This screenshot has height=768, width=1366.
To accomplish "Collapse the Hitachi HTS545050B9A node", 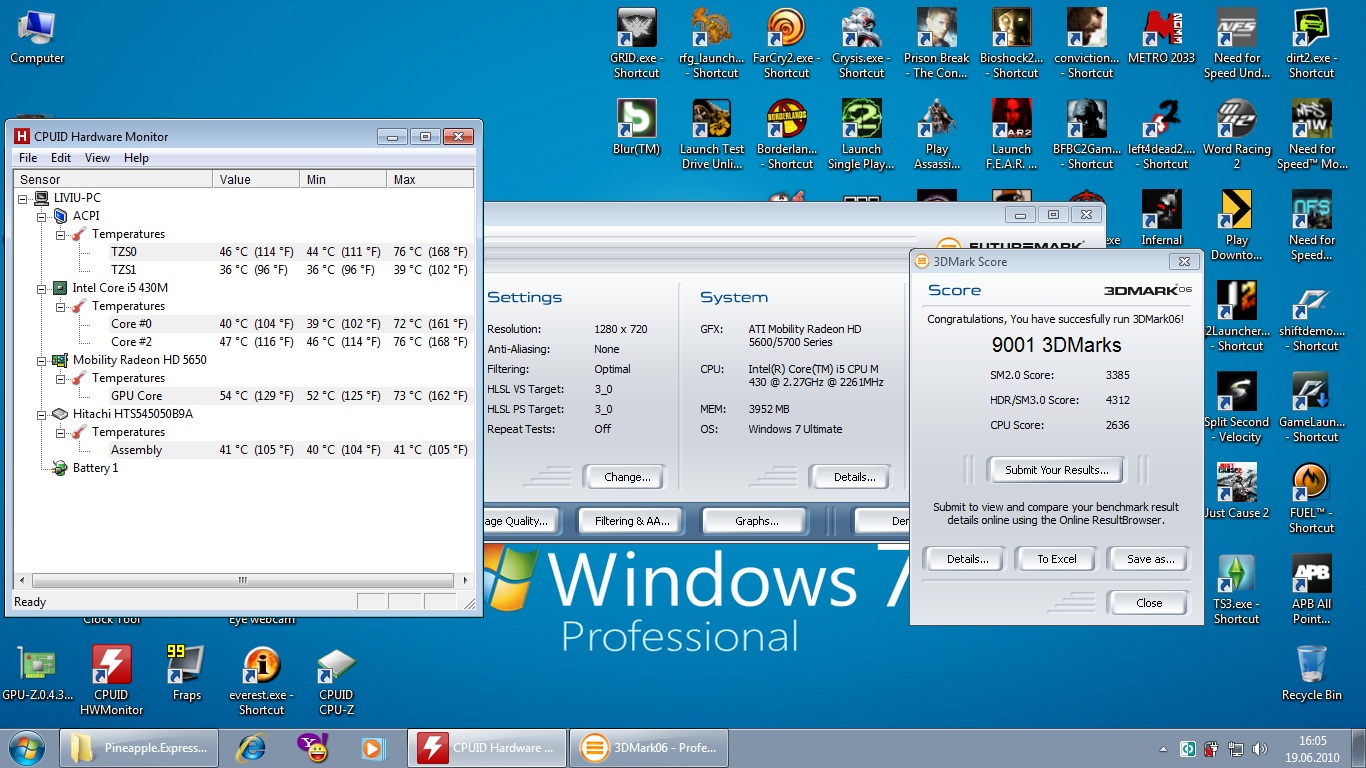I will [x=42, y=414].
